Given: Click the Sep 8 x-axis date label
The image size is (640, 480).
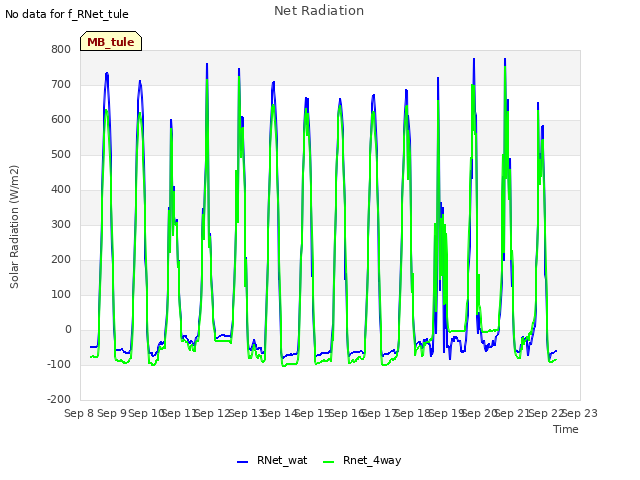Looking at the screenshot, I should pos(79,413).
